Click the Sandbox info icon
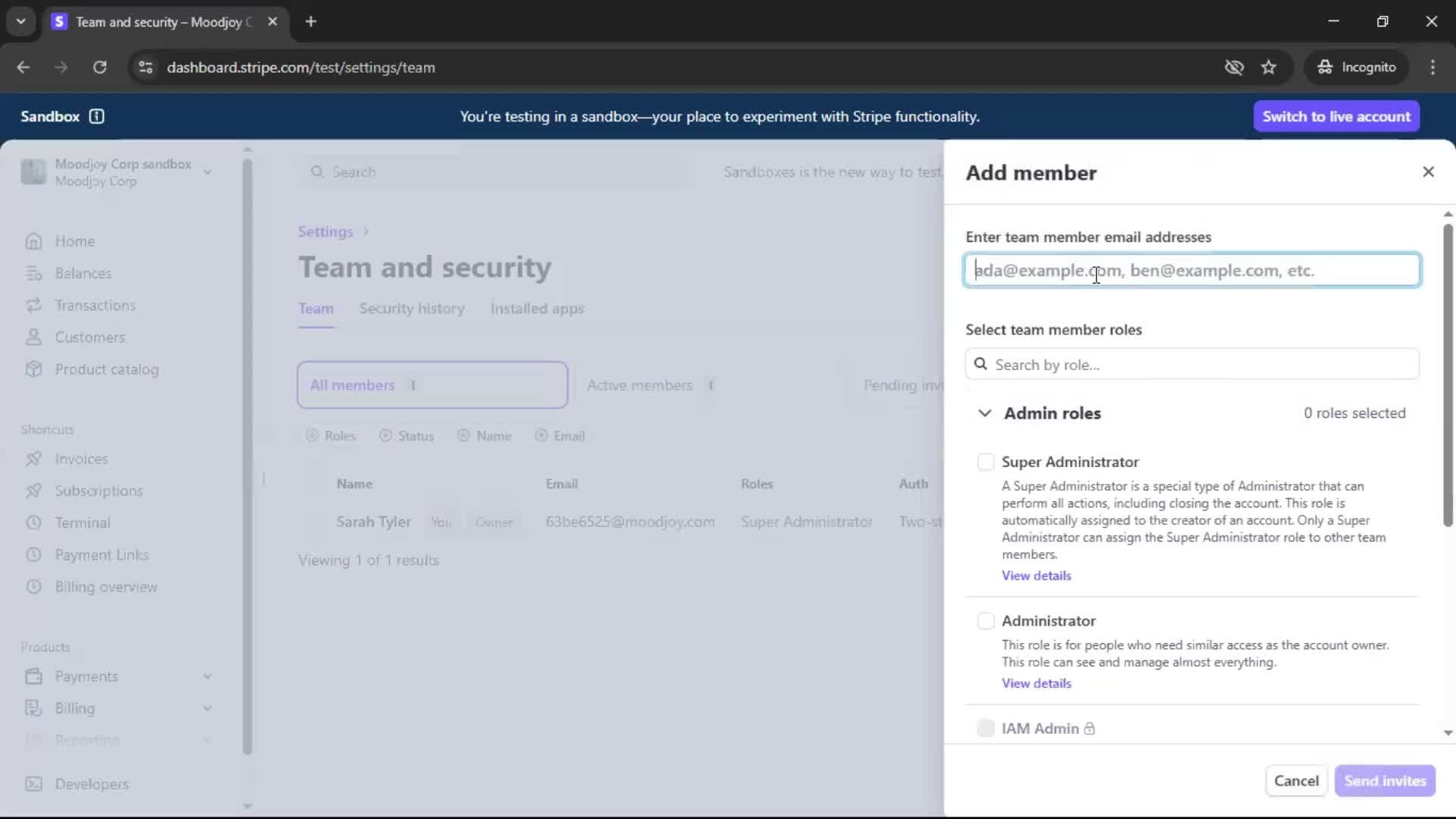Viewport: 1456px width, 819px height. 96,116
